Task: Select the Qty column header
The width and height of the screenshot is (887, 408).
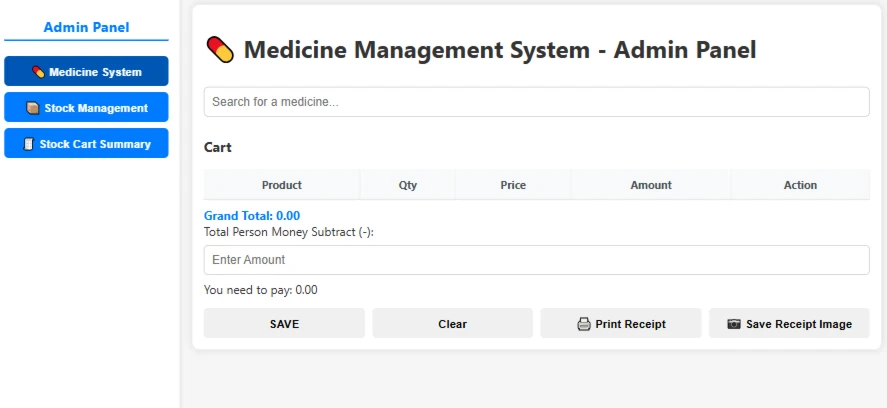Action: pyautogui.click(x=407, y=185)
